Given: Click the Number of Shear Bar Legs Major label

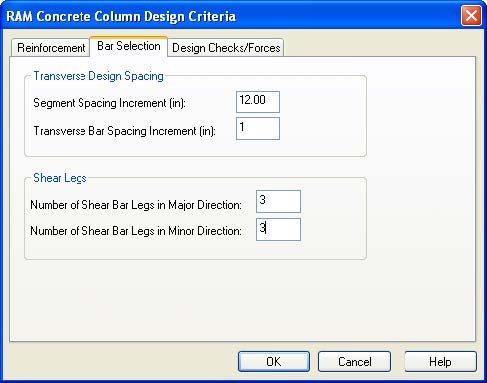Looking at the screenshot, I should [x=136, y=205].
